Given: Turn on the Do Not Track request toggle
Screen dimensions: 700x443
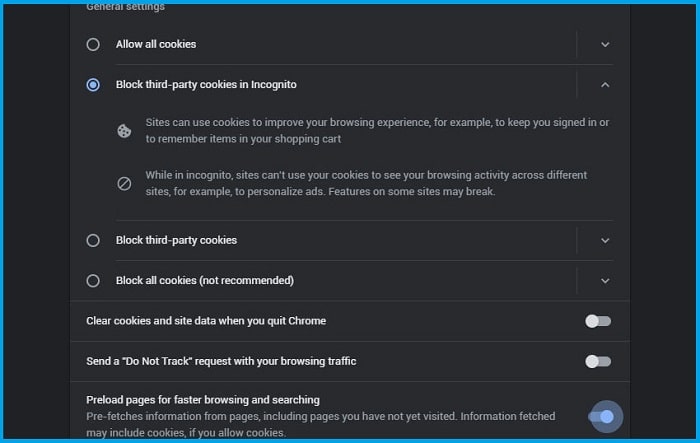Looking at the screenshot, I should 598,361.
